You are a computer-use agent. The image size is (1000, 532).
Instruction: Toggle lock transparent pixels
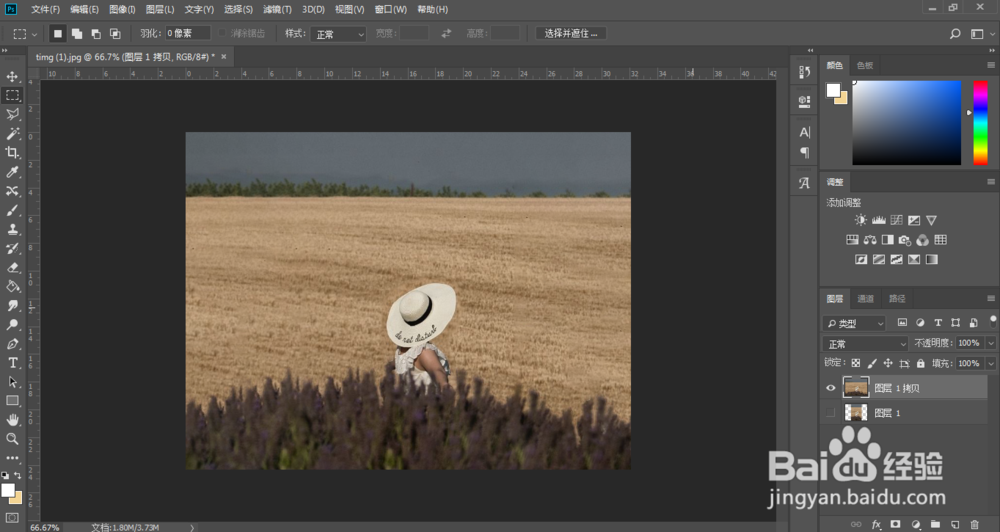[x=856, y=363]
